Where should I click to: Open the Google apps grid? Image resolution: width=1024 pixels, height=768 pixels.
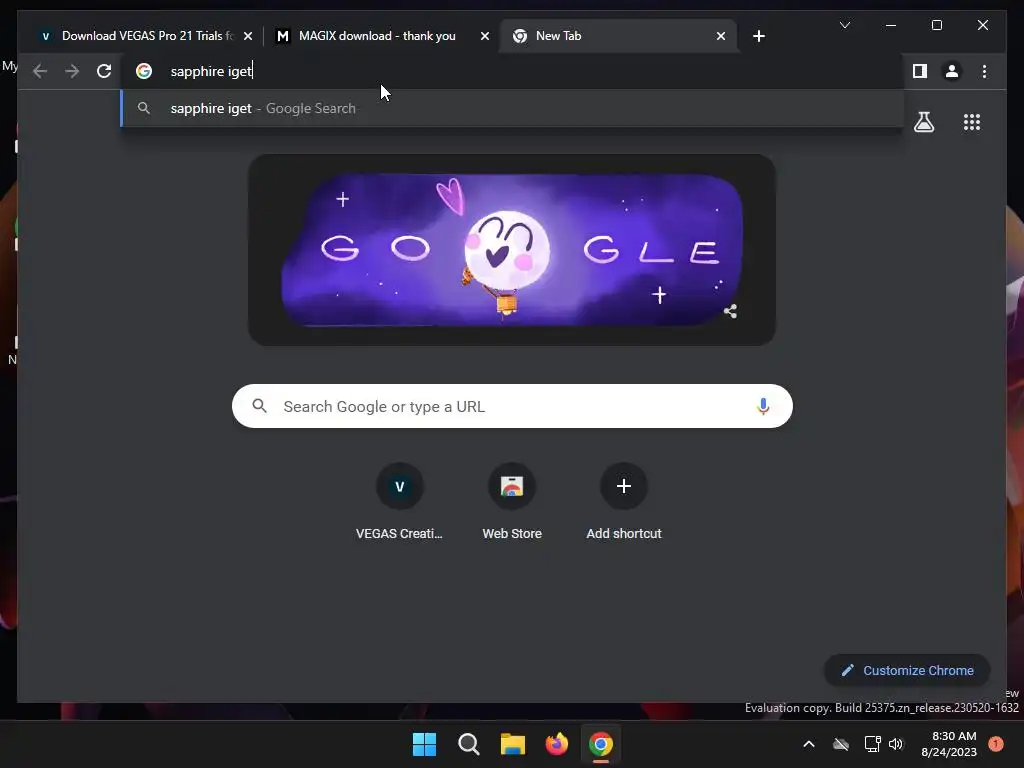click(972, 122)
